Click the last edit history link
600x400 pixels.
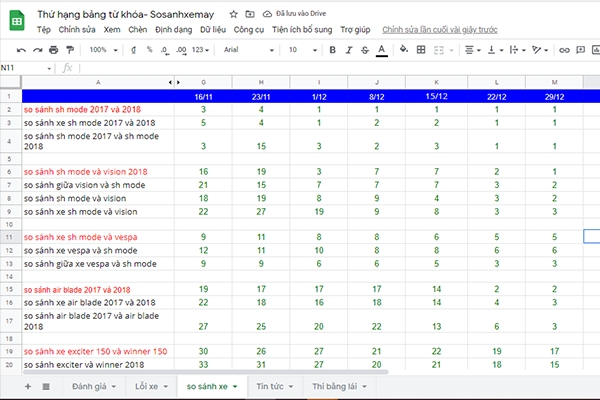440,30
